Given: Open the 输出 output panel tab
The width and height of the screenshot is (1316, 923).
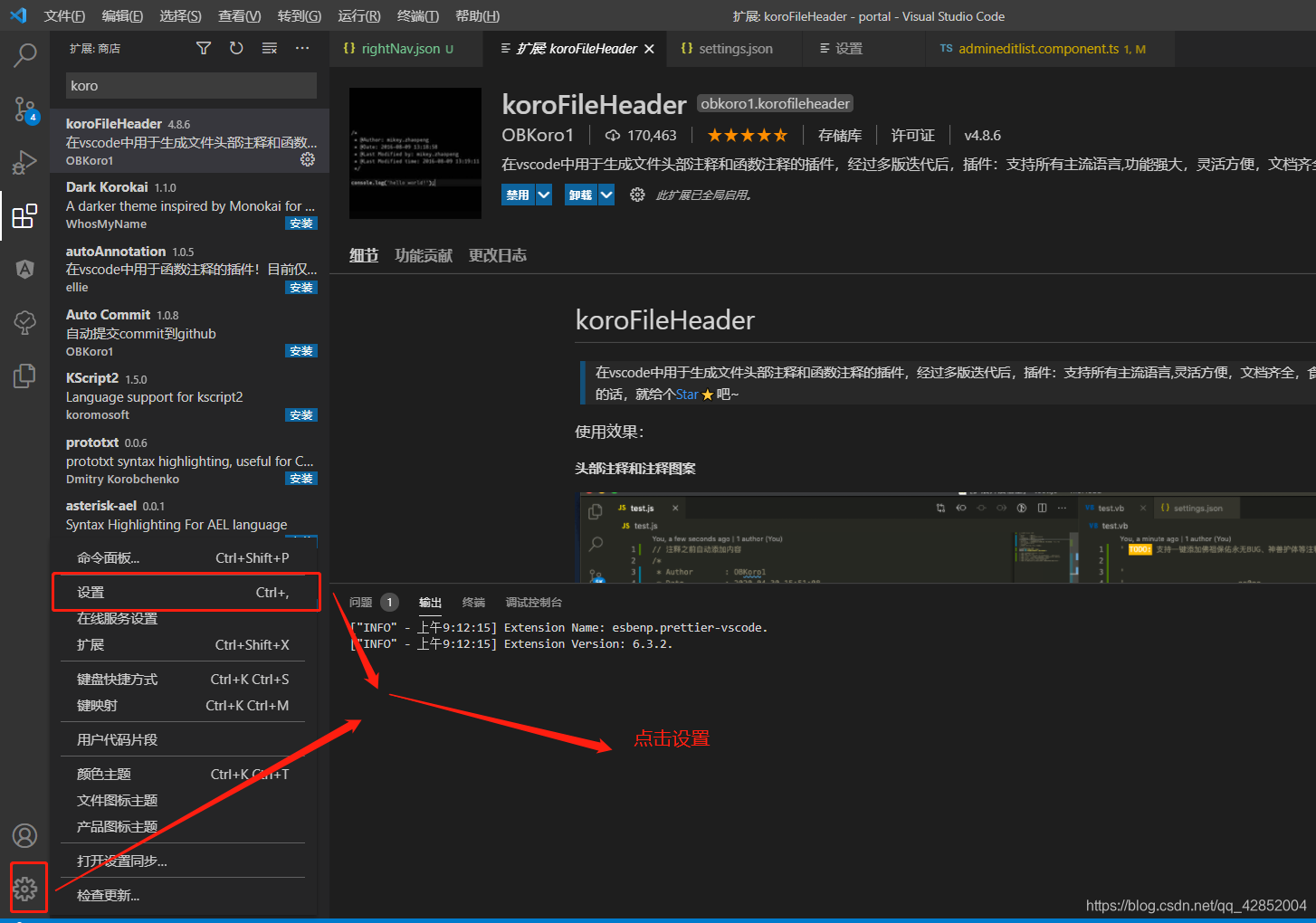Looking at the screenshot, I should [430, 603].
